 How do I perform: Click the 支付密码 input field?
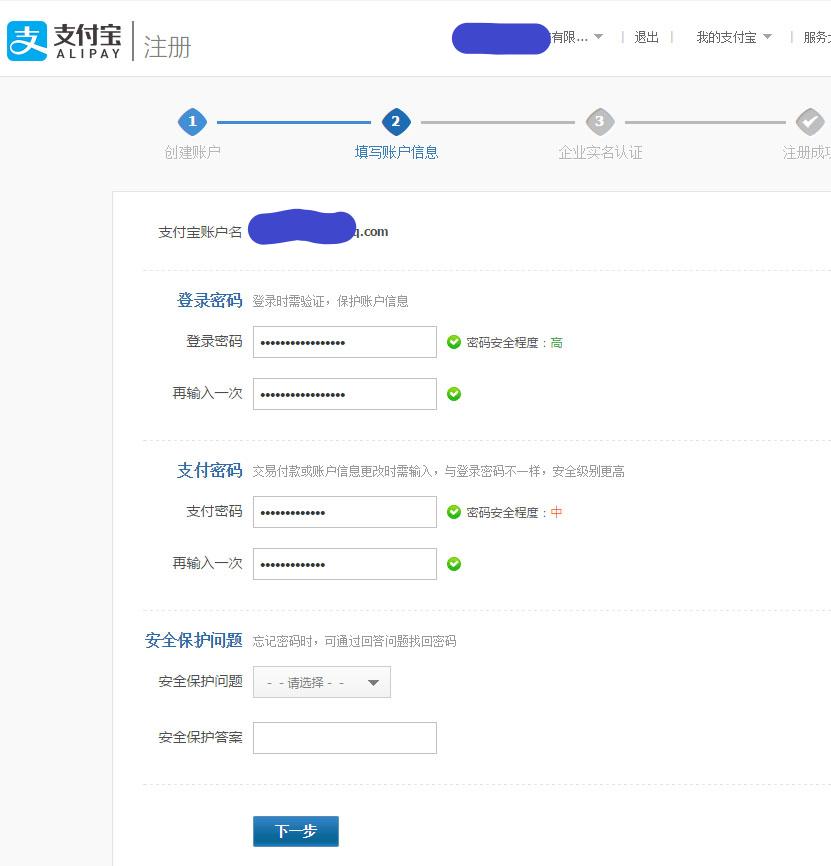tap(344, 511)
